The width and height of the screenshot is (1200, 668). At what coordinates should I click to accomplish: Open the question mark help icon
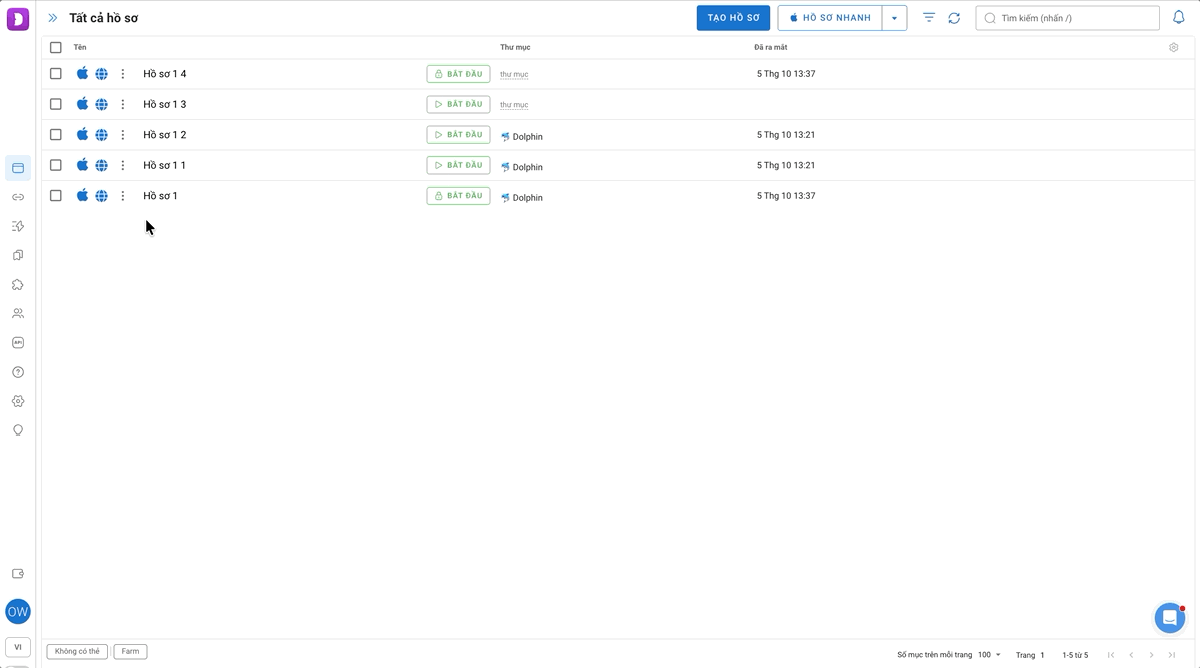pyautogui.click(x=18, y=372)
